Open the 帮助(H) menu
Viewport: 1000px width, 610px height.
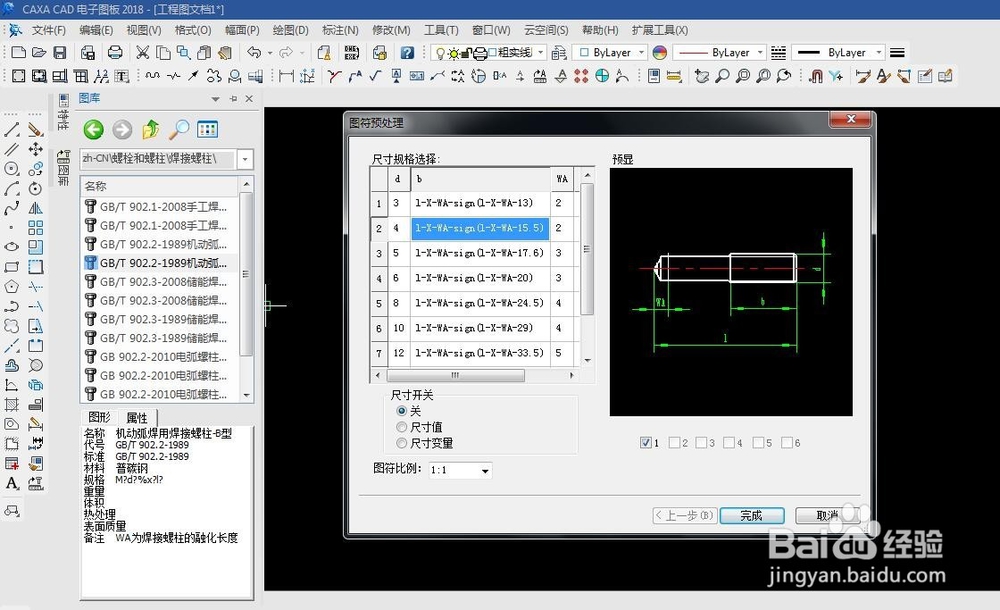coord(599,30)
